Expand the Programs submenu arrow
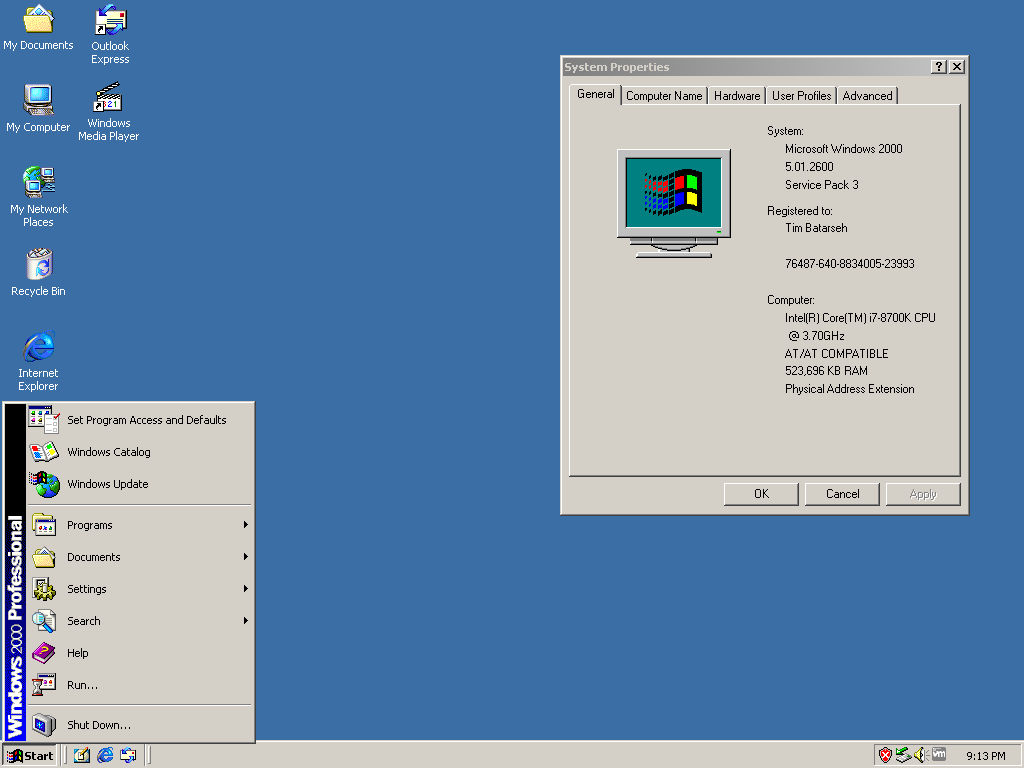1024x768 pixels. 246,524
